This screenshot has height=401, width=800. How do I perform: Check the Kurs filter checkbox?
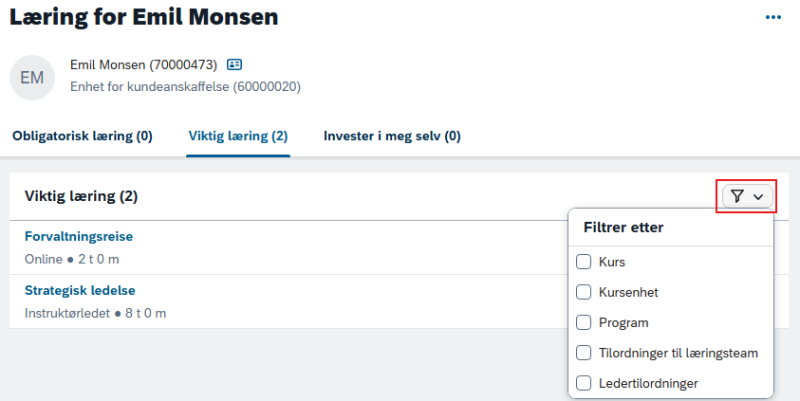pyautogui.click(x=583, y=262)
